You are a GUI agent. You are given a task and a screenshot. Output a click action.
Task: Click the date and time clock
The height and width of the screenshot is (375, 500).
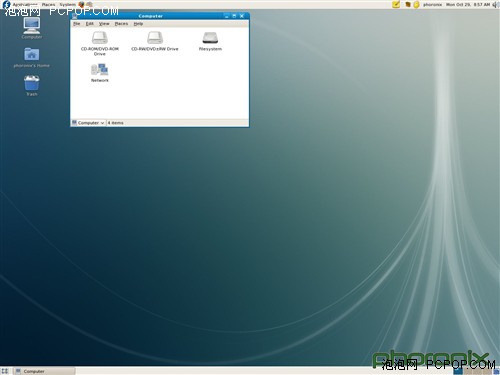coord(468,5)
